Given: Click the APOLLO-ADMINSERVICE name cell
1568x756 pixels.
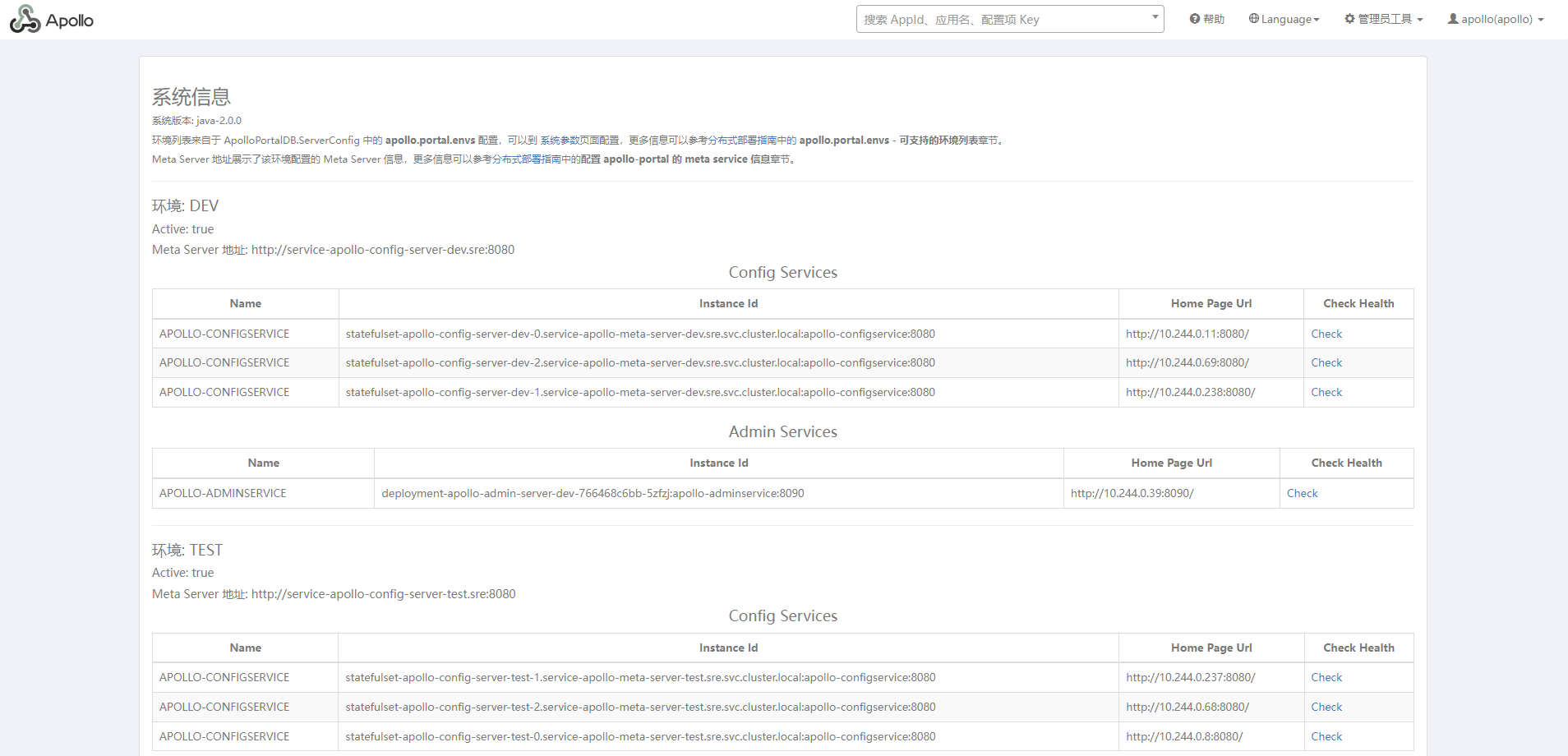Looking at the screenshot, I should pos(263,493).
